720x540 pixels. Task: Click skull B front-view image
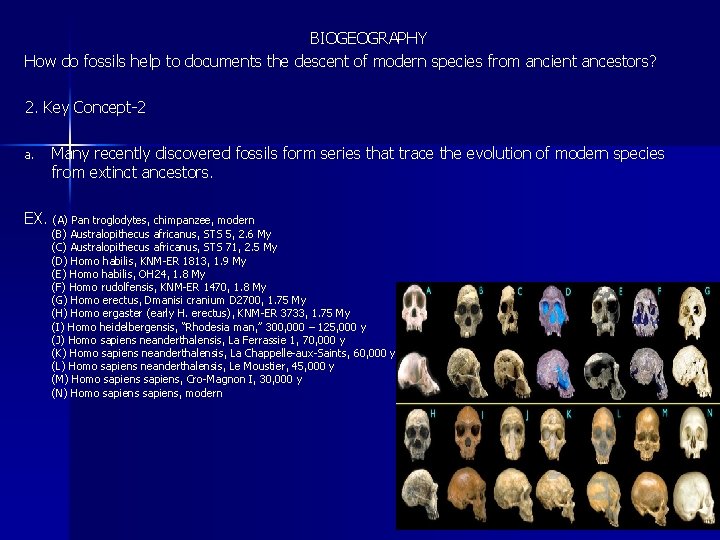467,311
